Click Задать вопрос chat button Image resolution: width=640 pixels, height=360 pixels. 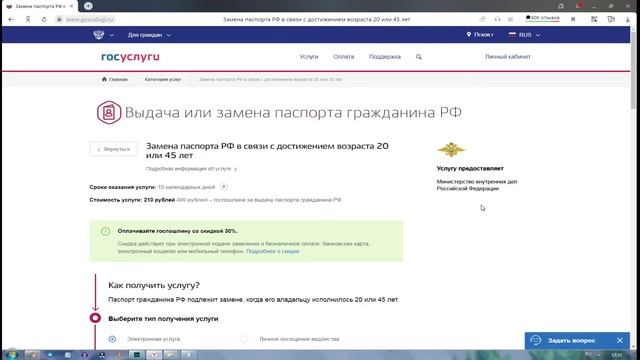point(571,340)
